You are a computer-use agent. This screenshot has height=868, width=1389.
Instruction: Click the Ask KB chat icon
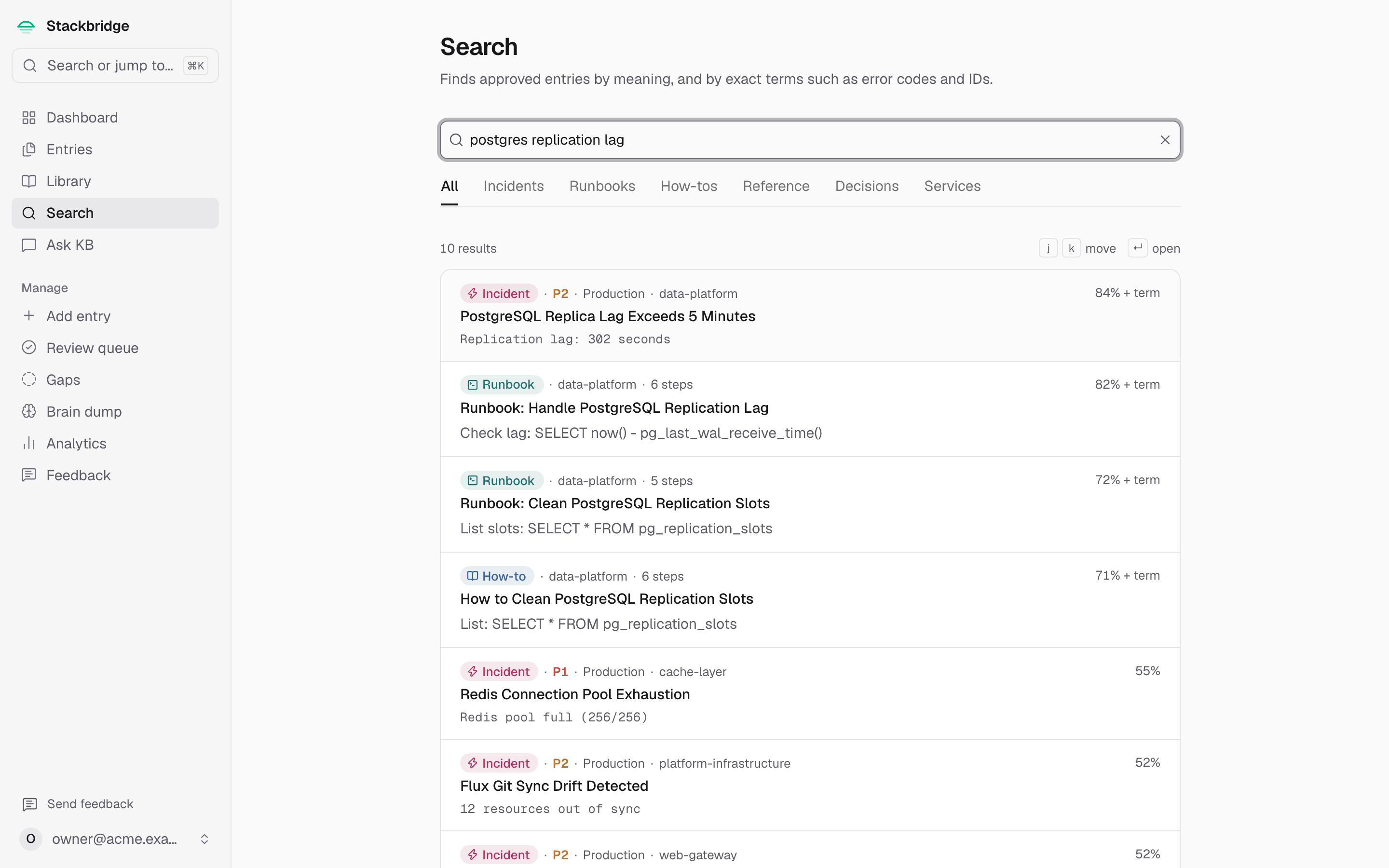29,245
